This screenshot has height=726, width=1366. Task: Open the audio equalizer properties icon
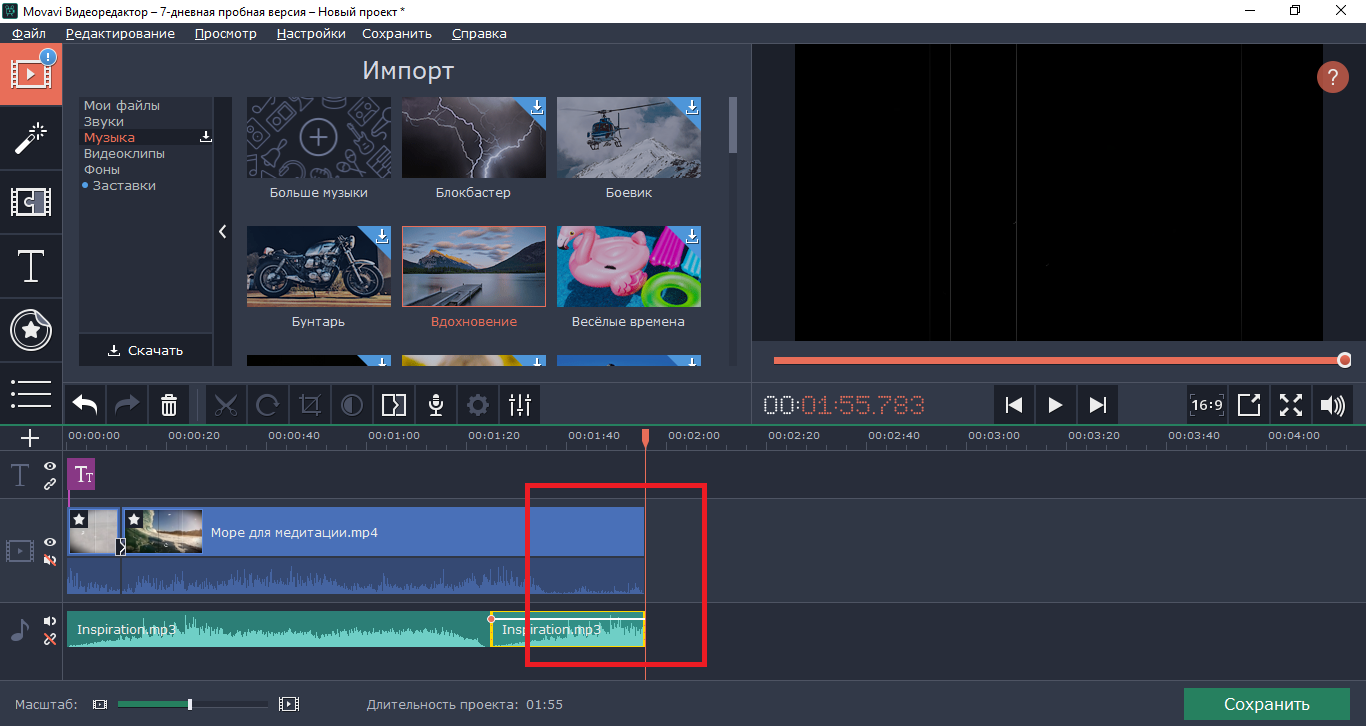[x=520, y=405]
